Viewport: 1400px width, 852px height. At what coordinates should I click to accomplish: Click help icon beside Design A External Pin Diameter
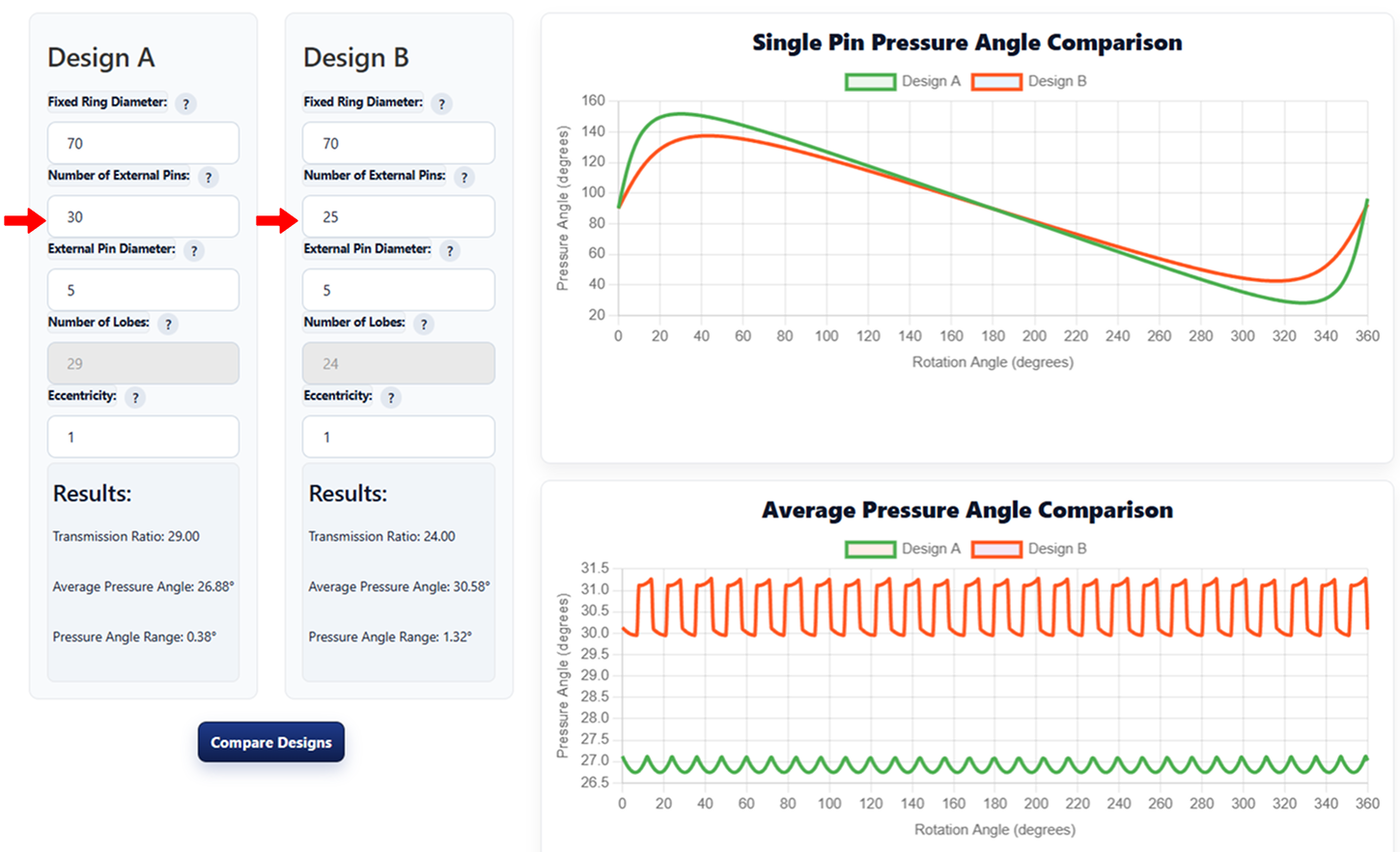coord(193,251)
